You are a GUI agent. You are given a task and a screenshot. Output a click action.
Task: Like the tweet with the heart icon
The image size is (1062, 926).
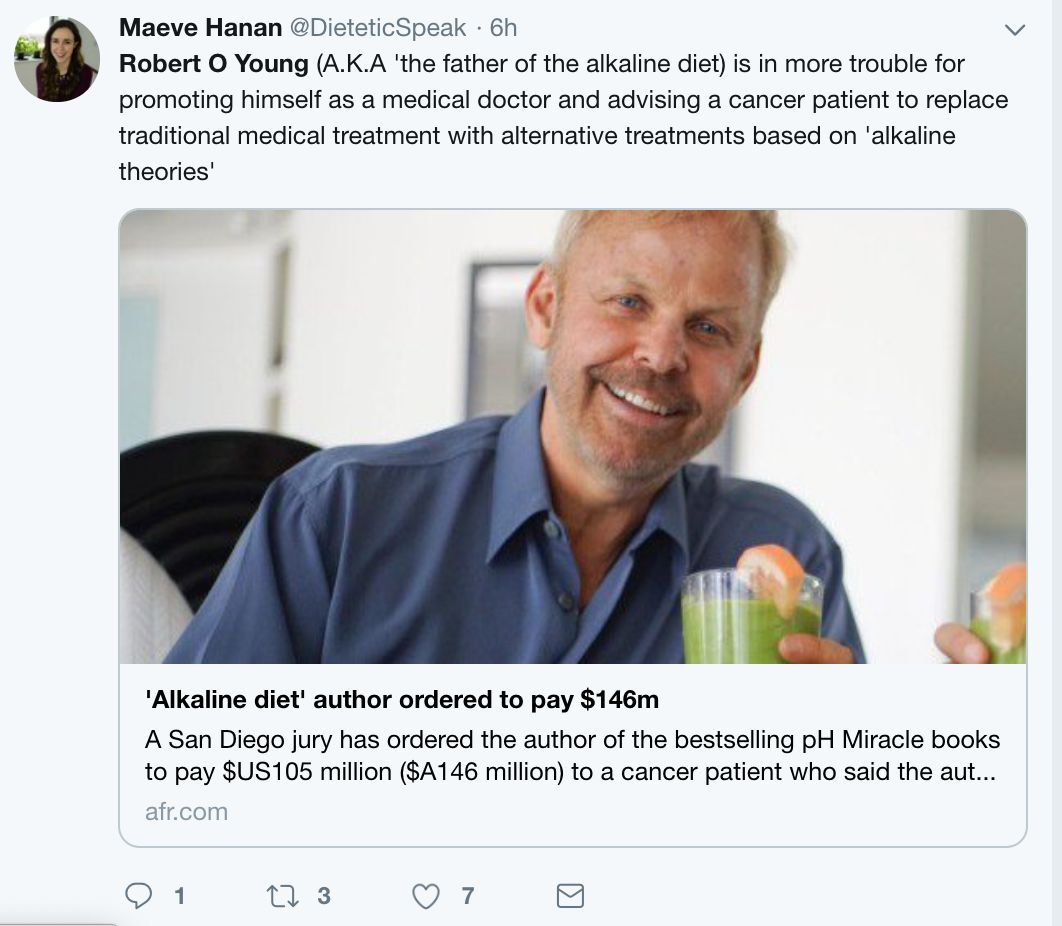426,895
